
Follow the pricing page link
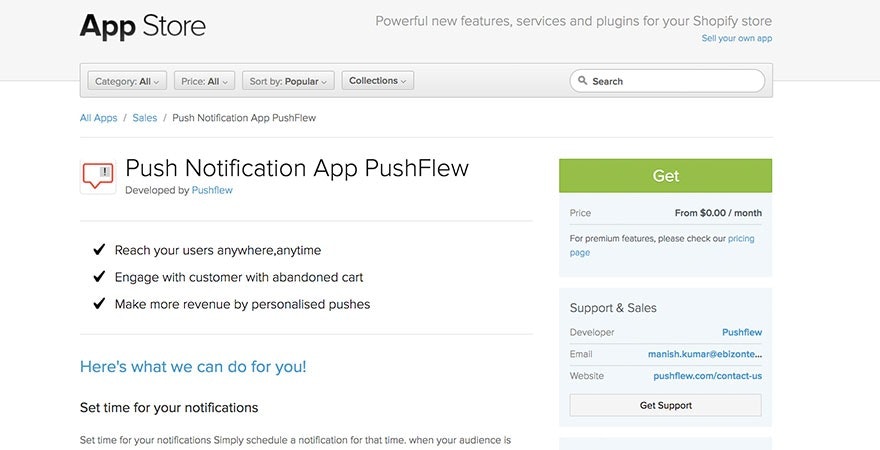740,239
